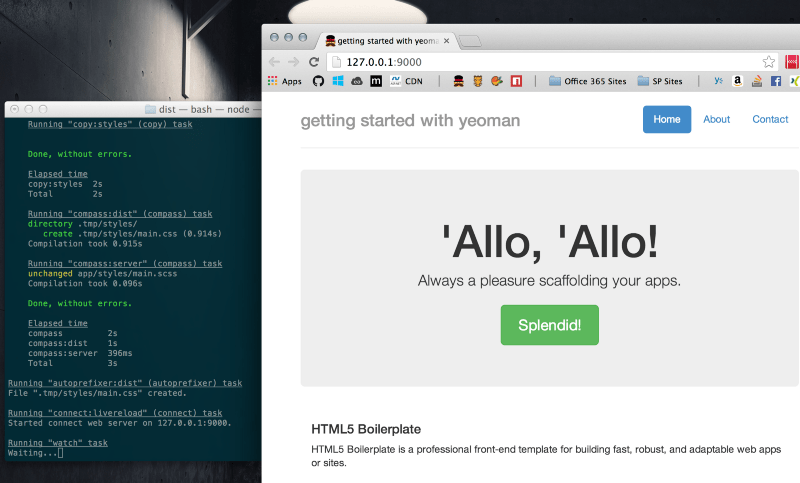The image size is (800, 483).
Task: Bookmark this page with the star icon
Action: click(x=768, y=61)
